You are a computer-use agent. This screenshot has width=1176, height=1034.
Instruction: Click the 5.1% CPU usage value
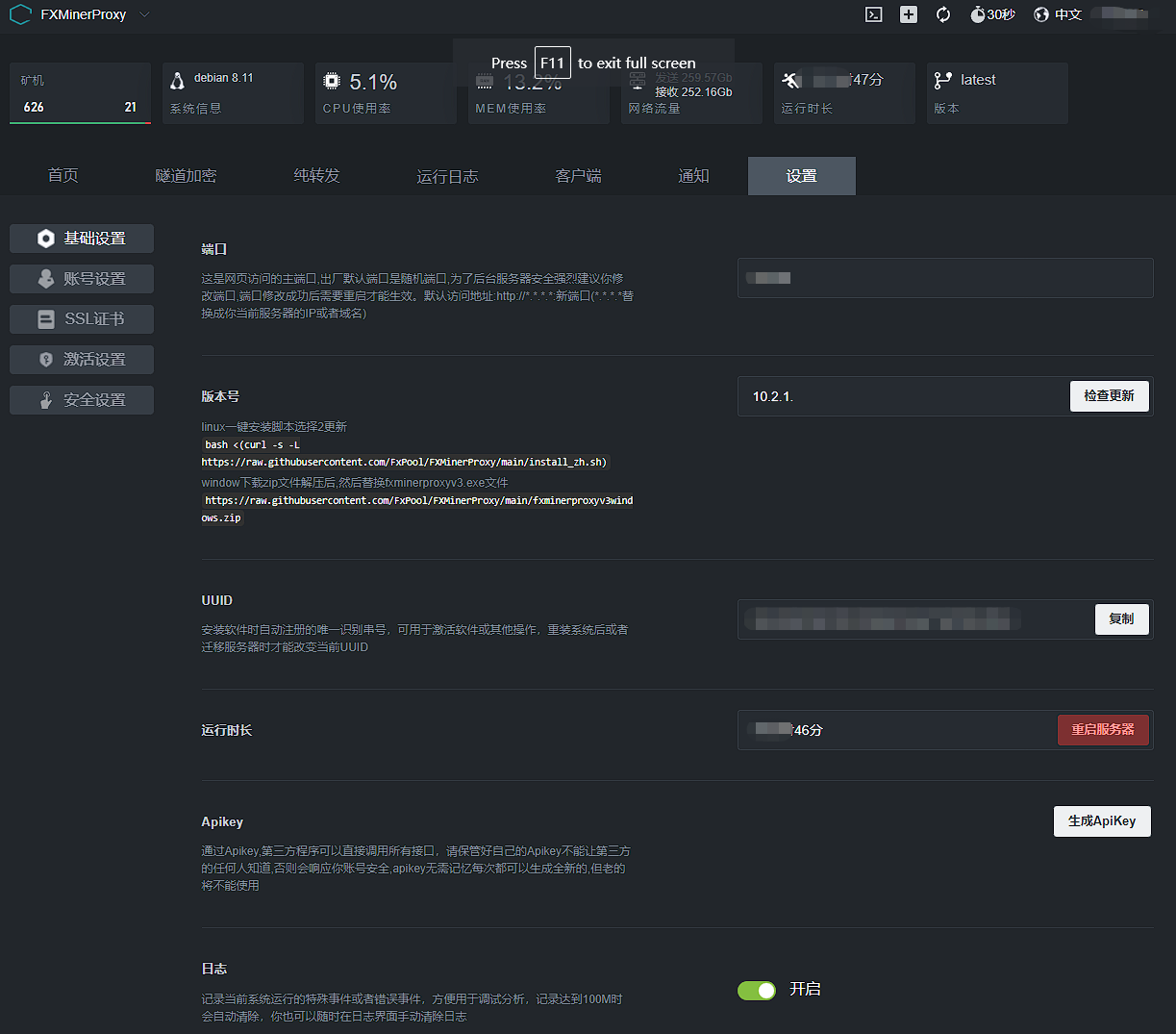[x=373, y=82]
